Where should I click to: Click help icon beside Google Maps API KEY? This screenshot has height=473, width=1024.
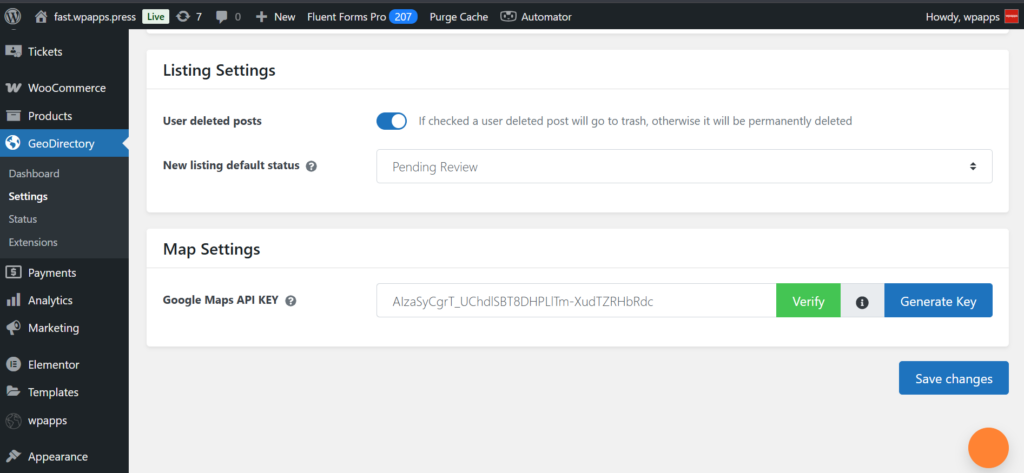point(291,300)
